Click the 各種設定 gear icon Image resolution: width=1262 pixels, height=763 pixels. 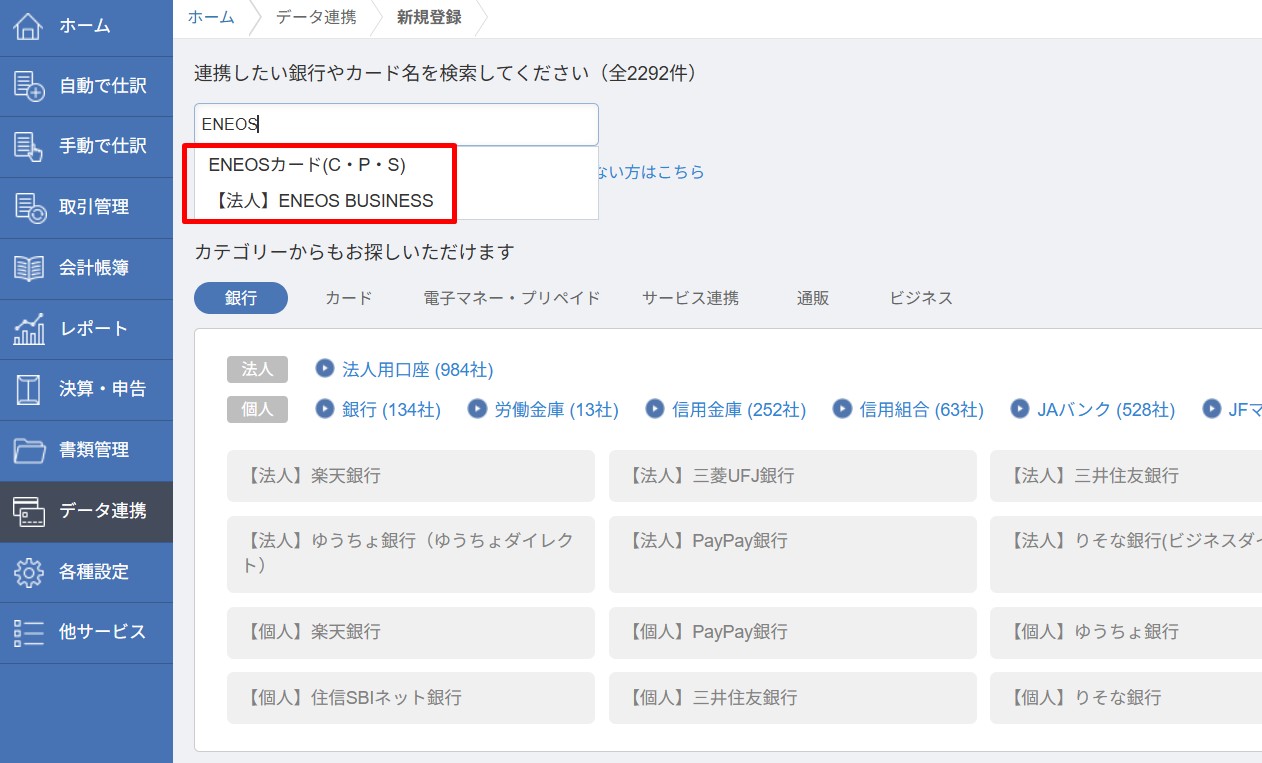point(28,572)
